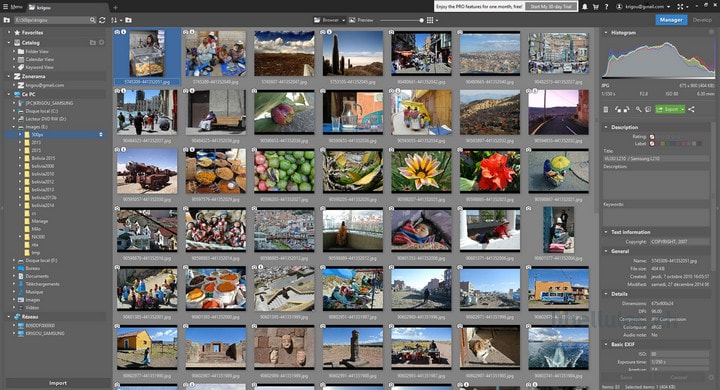
Task: Delete the selected photo with trash icon
Action: pos(606,109)
